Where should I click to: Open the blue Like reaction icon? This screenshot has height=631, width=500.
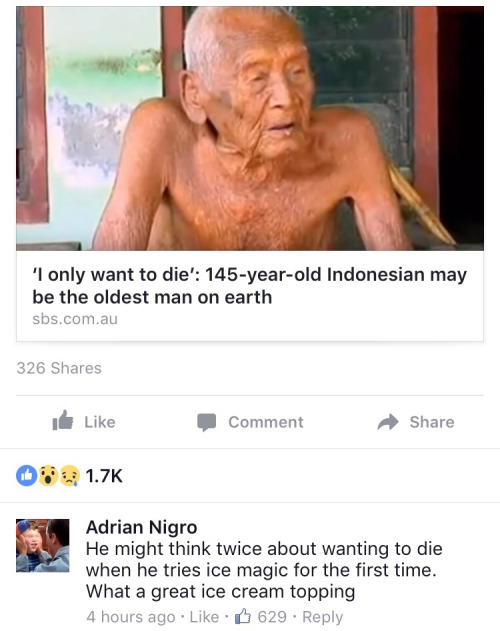click(27, 476)
